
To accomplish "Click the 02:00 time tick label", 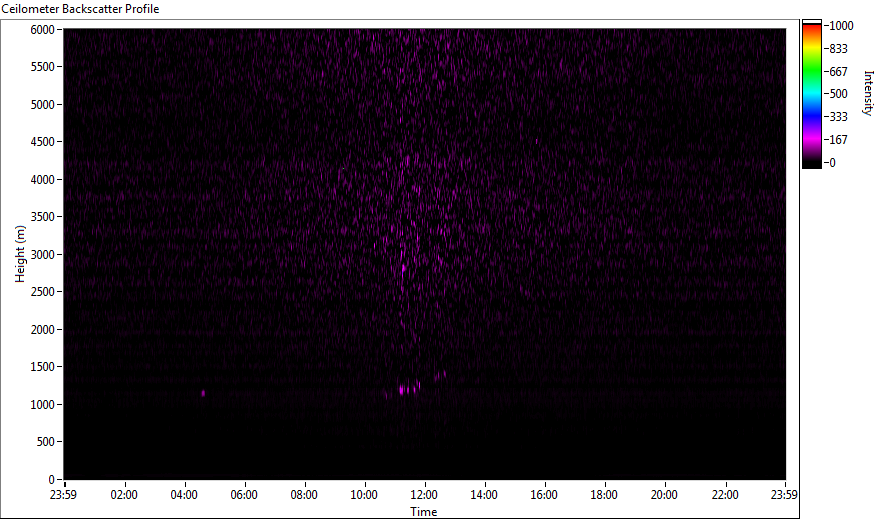I will (x=124, y=494).
